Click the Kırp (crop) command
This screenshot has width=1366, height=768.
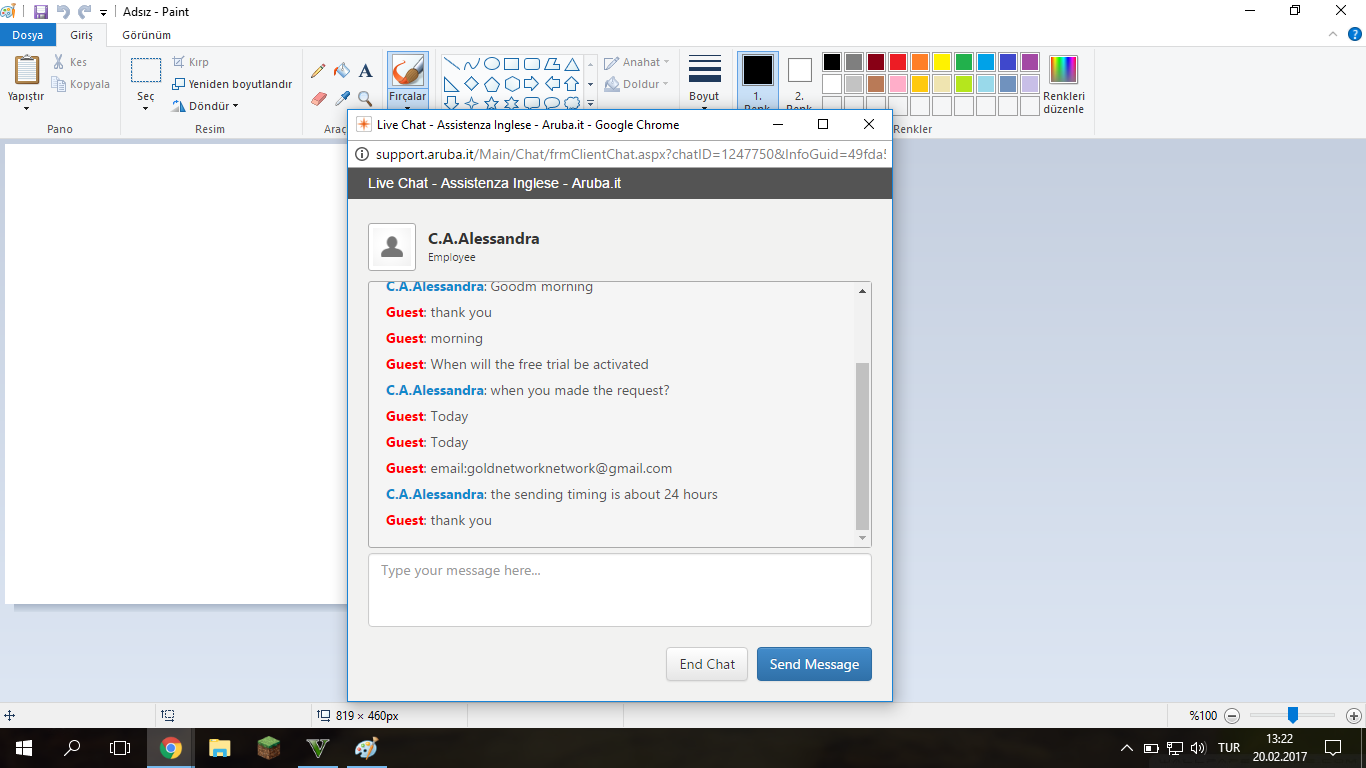click(x=191, y=62)
